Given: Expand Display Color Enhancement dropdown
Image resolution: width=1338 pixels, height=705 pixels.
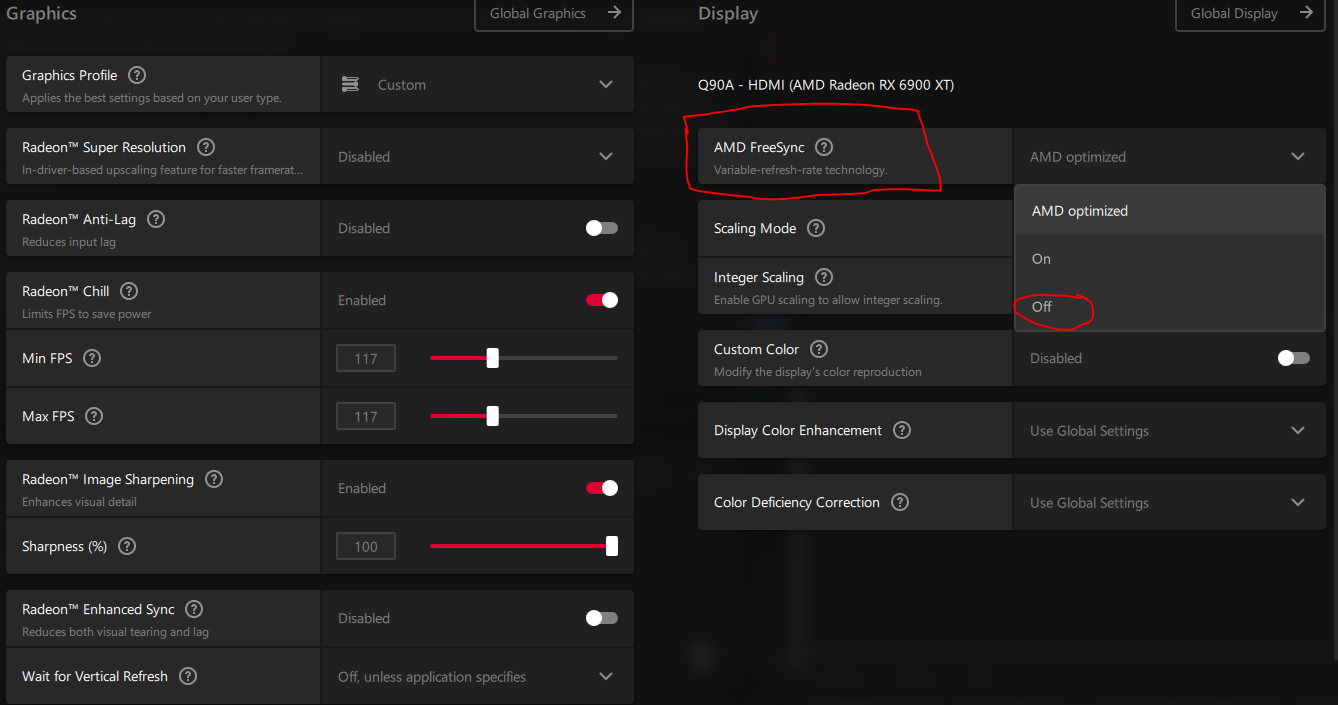Looking at the screenshot, I should [x=1169, y=431].
